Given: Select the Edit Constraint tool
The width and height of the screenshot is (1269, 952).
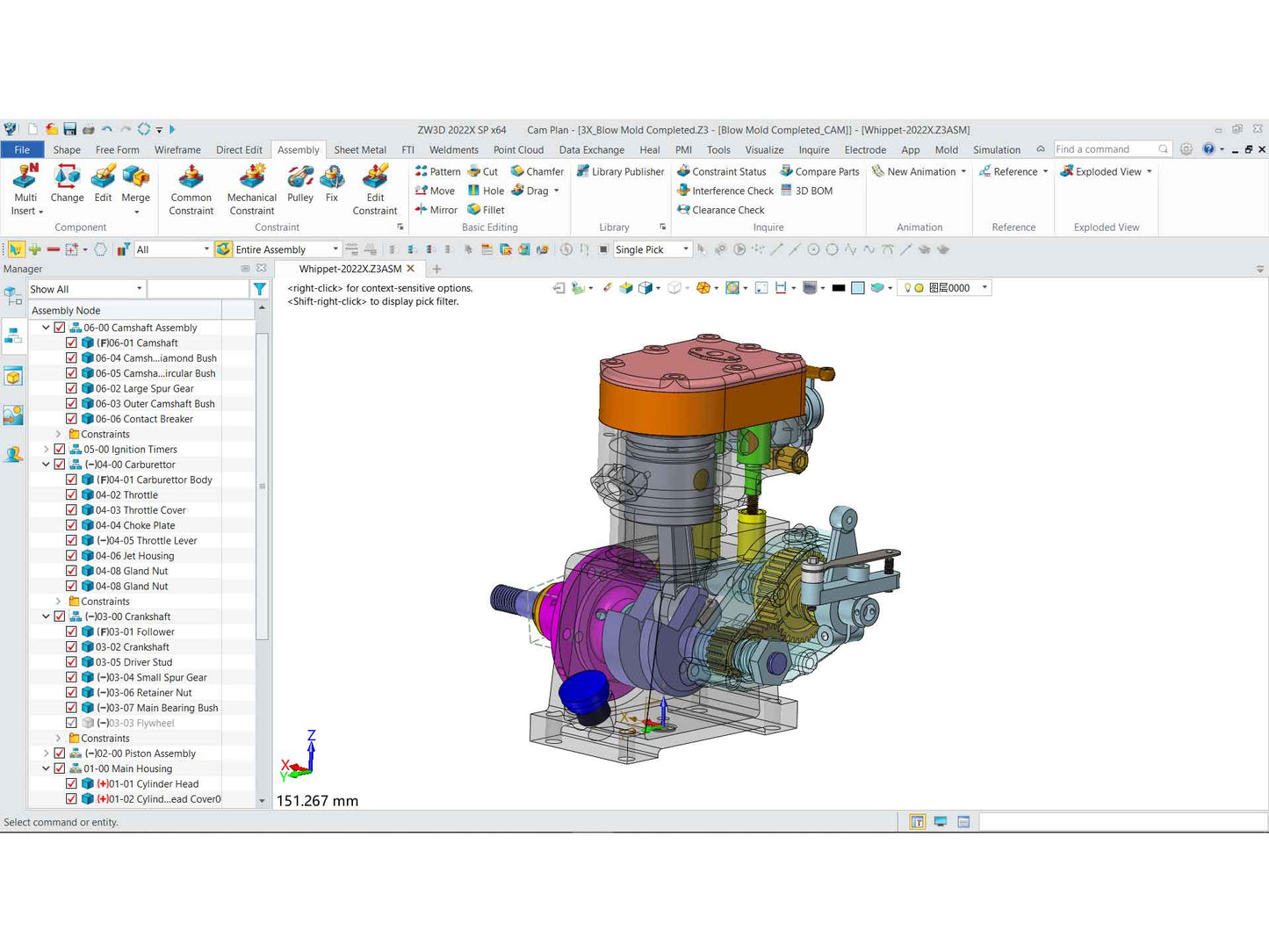Looking at the screenshot, I should tap(375, 178).
